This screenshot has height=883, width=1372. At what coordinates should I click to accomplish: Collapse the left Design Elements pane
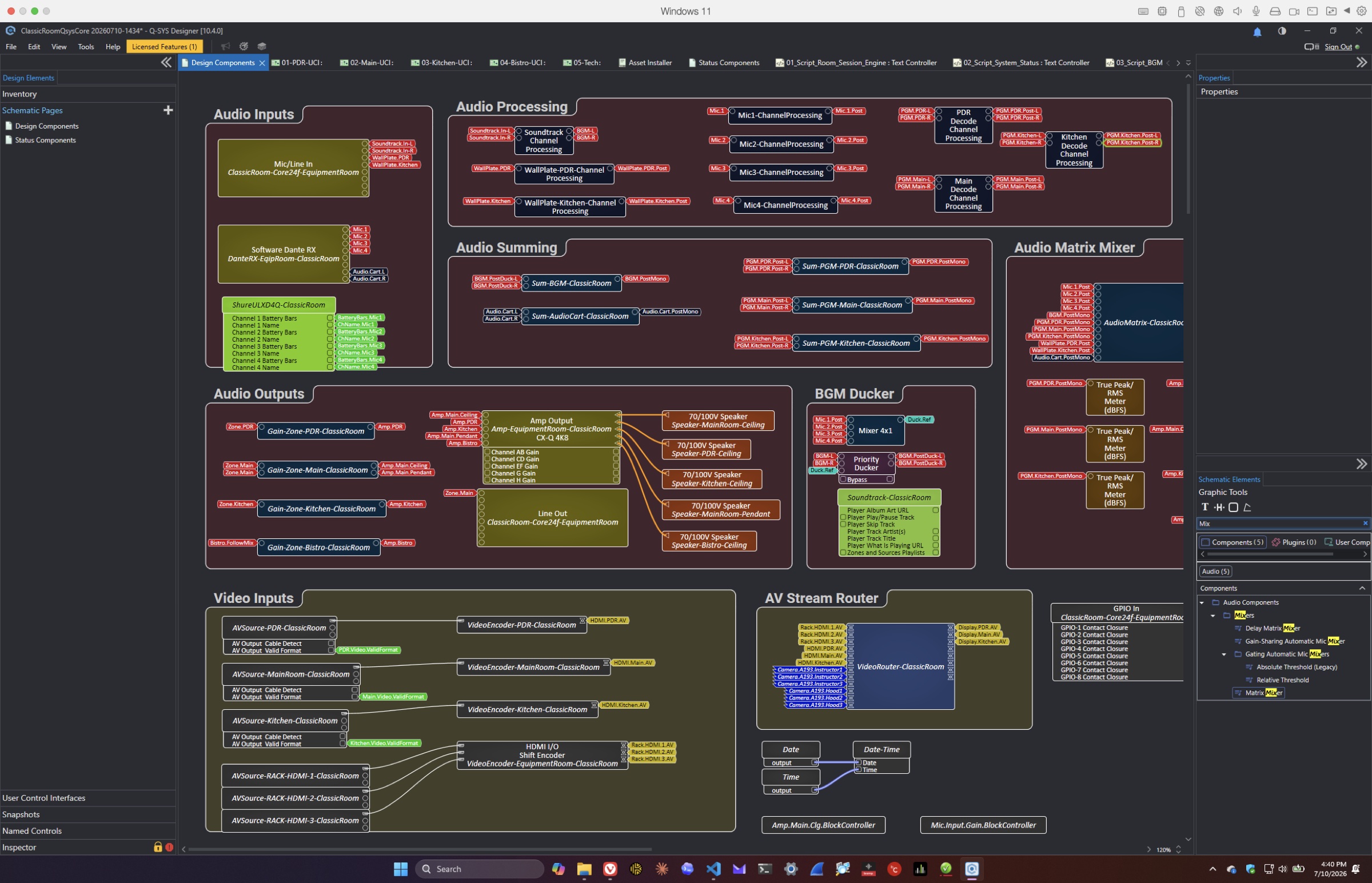click(x=166, y=62)
